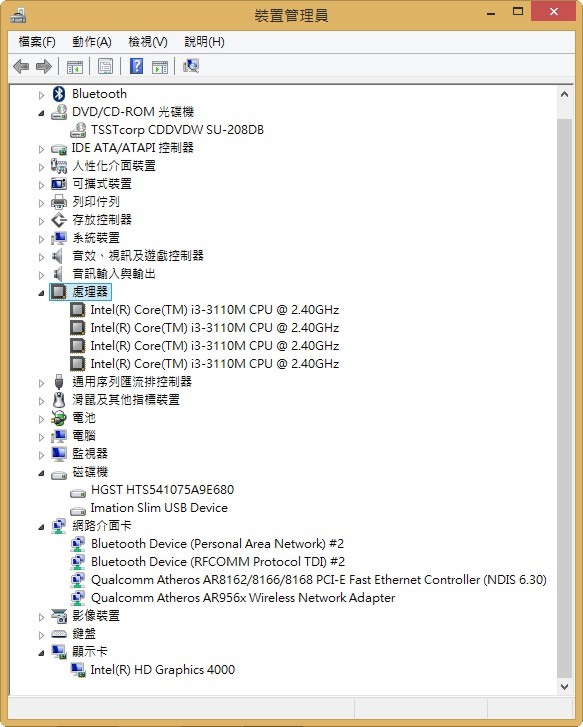Image resolution: width=583 pixels, height=727 pixels.
Task: Click the Forward arrow toolbar icon
Action: [44, 67]
